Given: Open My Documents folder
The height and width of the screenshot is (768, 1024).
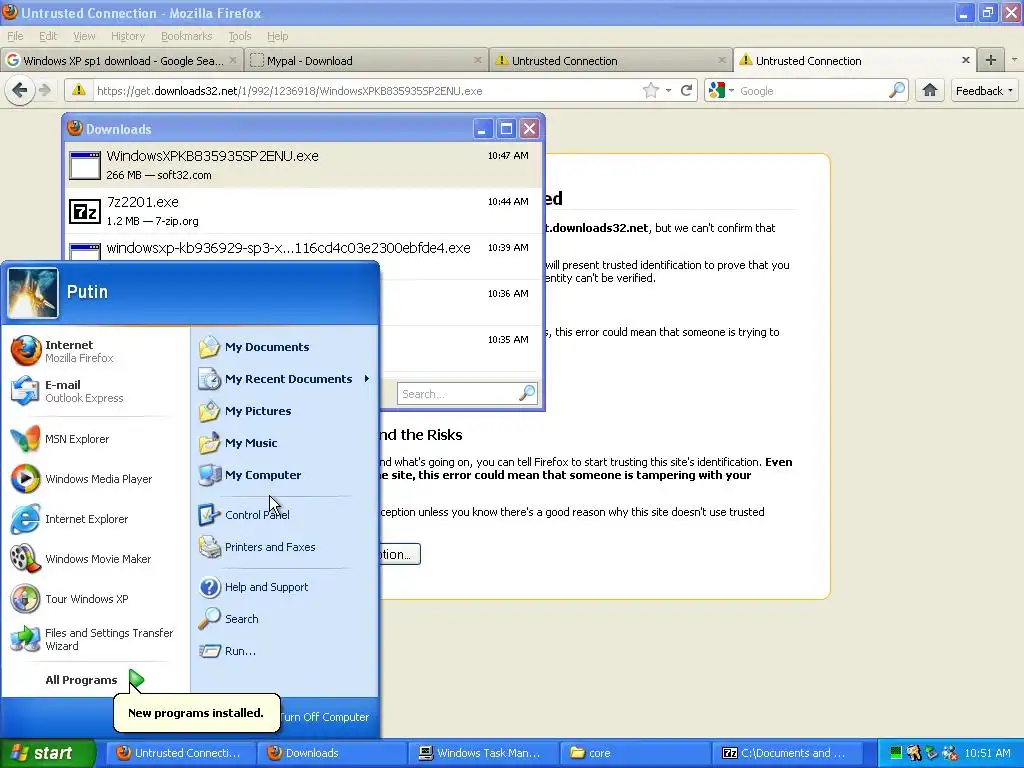Looking at the screenshot, I should tap(285, 347).
